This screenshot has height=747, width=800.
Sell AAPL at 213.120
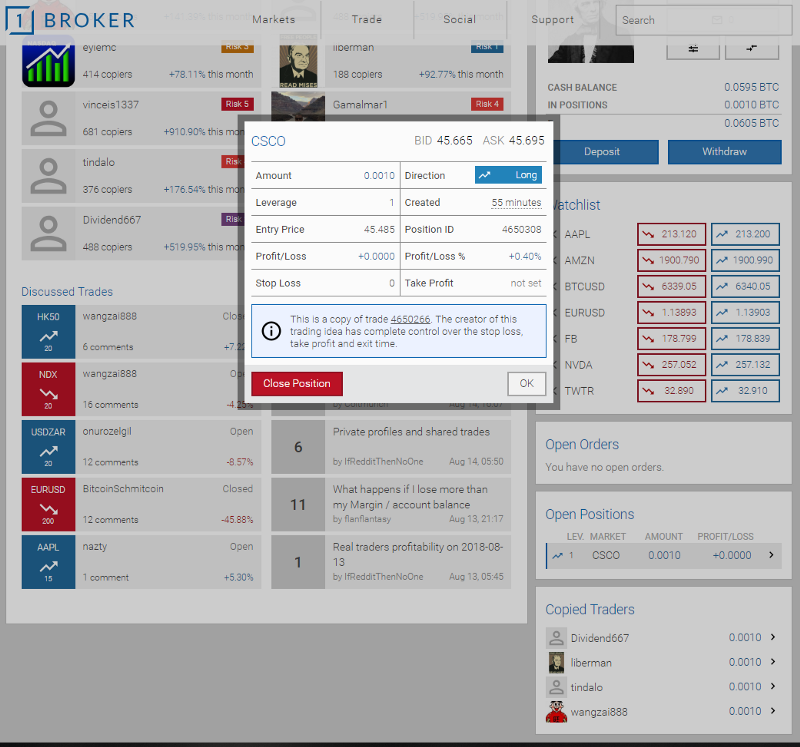pyautogui.click(x=671, y=234)
